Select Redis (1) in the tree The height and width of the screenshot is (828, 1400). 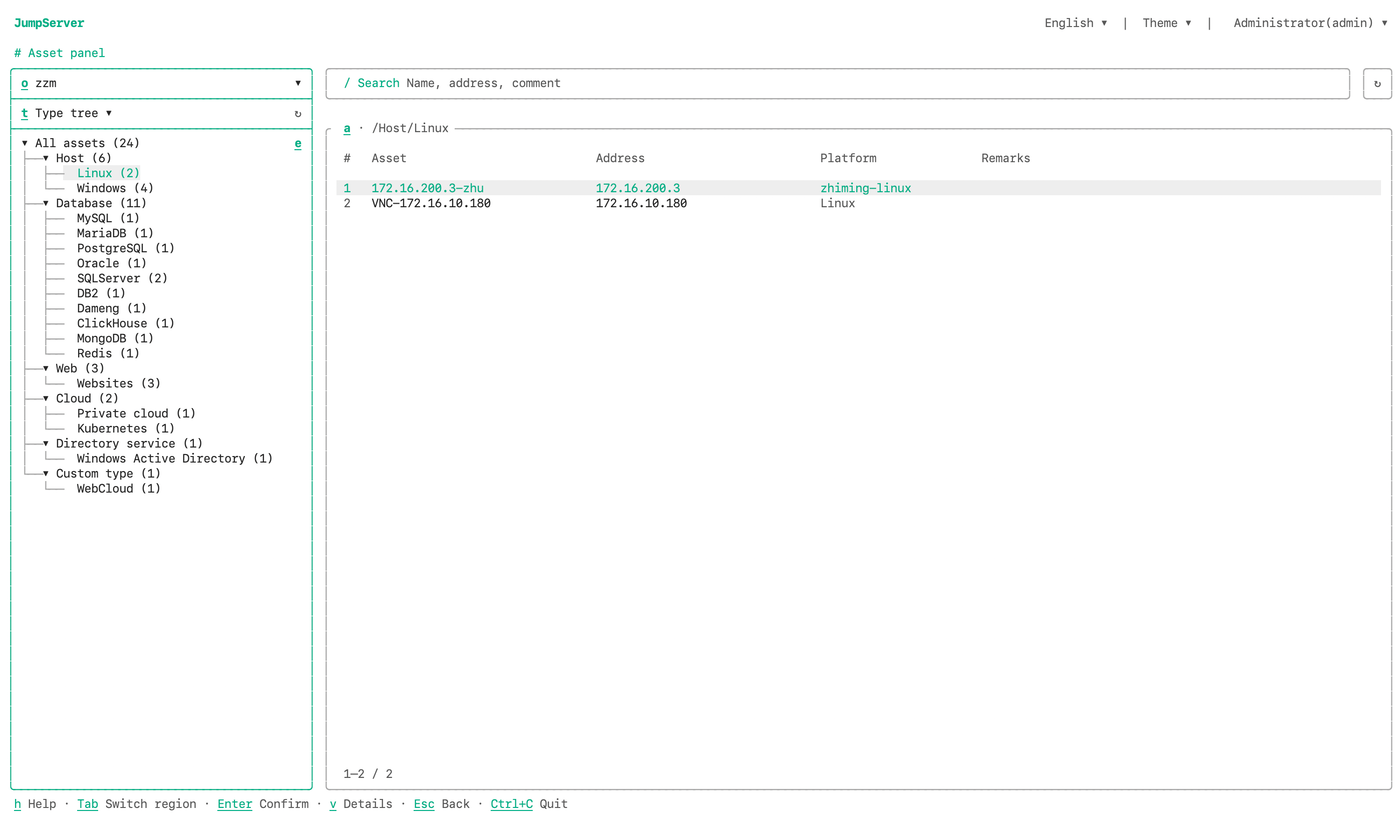coord(108,354)
